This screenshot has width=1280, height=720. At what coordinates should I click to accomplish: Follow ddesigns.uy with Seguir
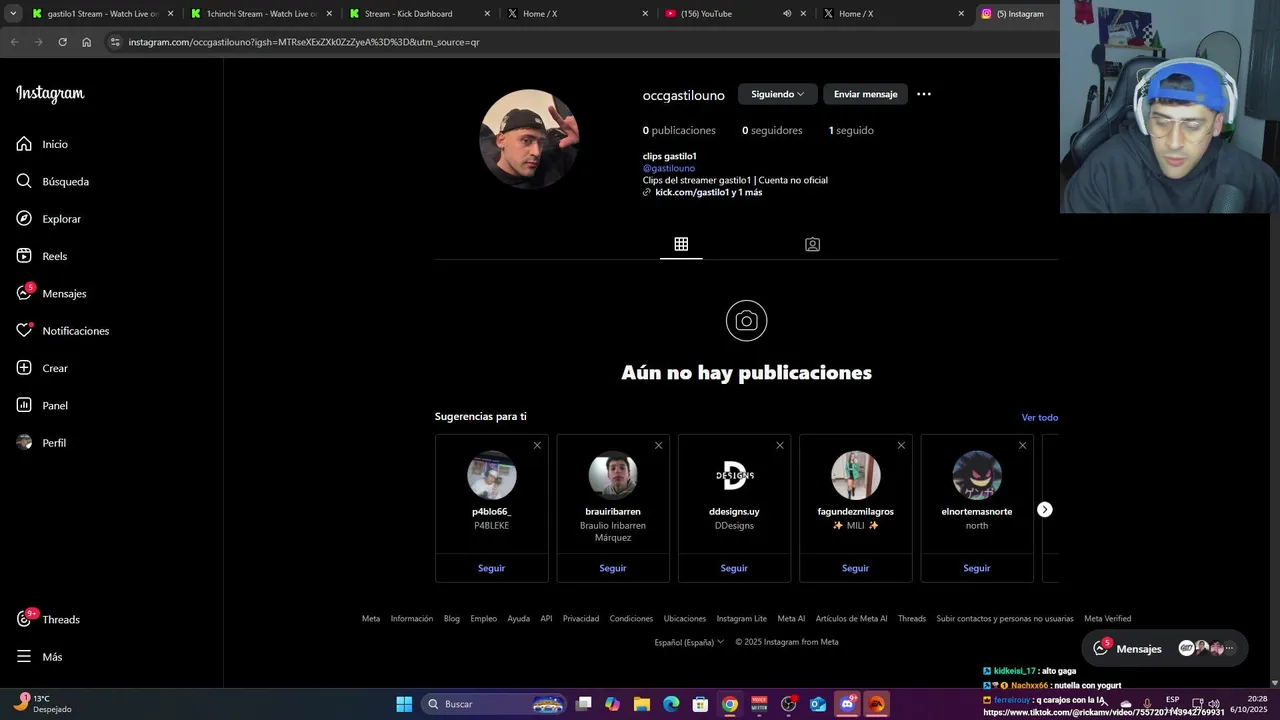[734, 568]
